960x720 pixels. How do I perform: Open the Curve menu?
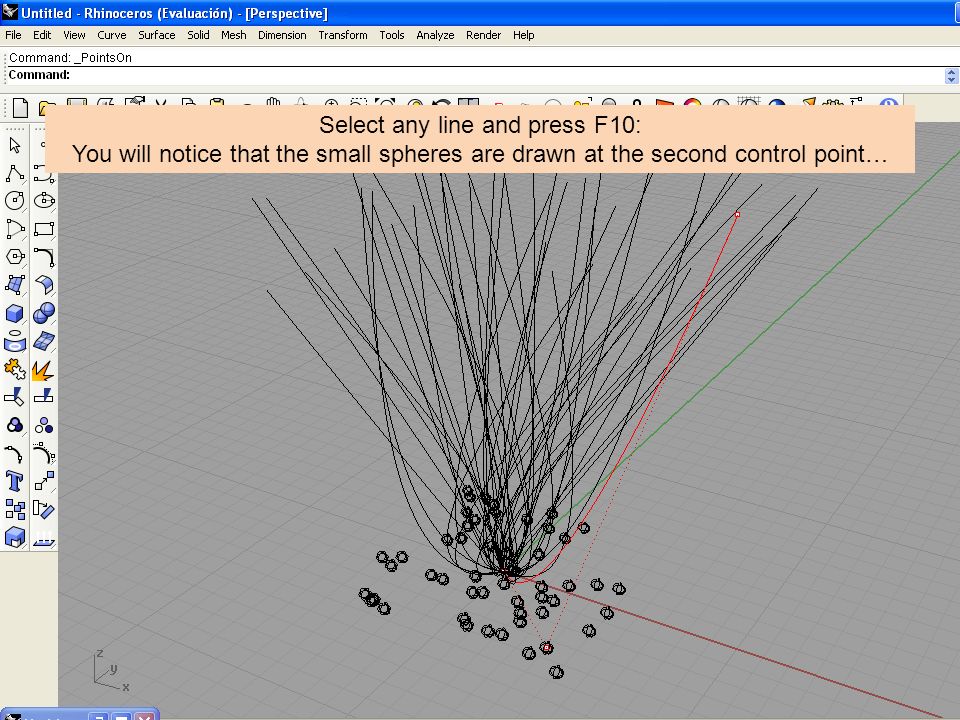111,35
